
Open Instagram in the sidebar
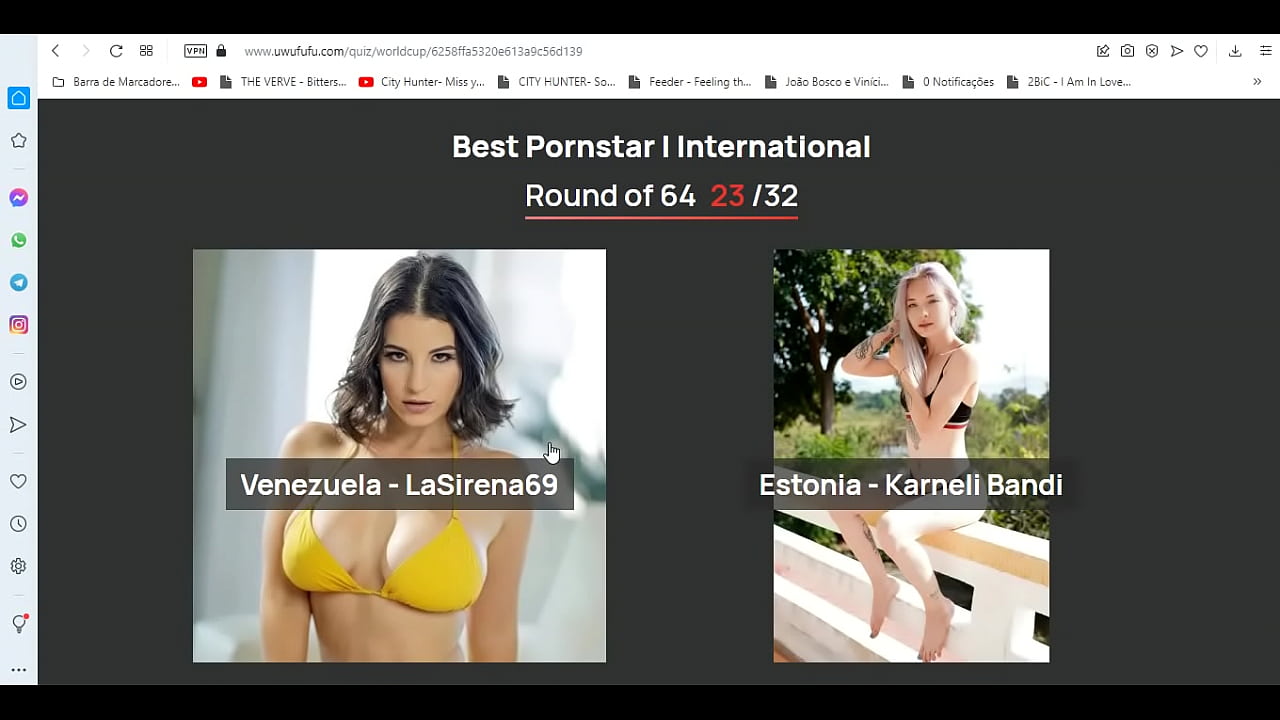pyautogui.click(x=18, y=325)
